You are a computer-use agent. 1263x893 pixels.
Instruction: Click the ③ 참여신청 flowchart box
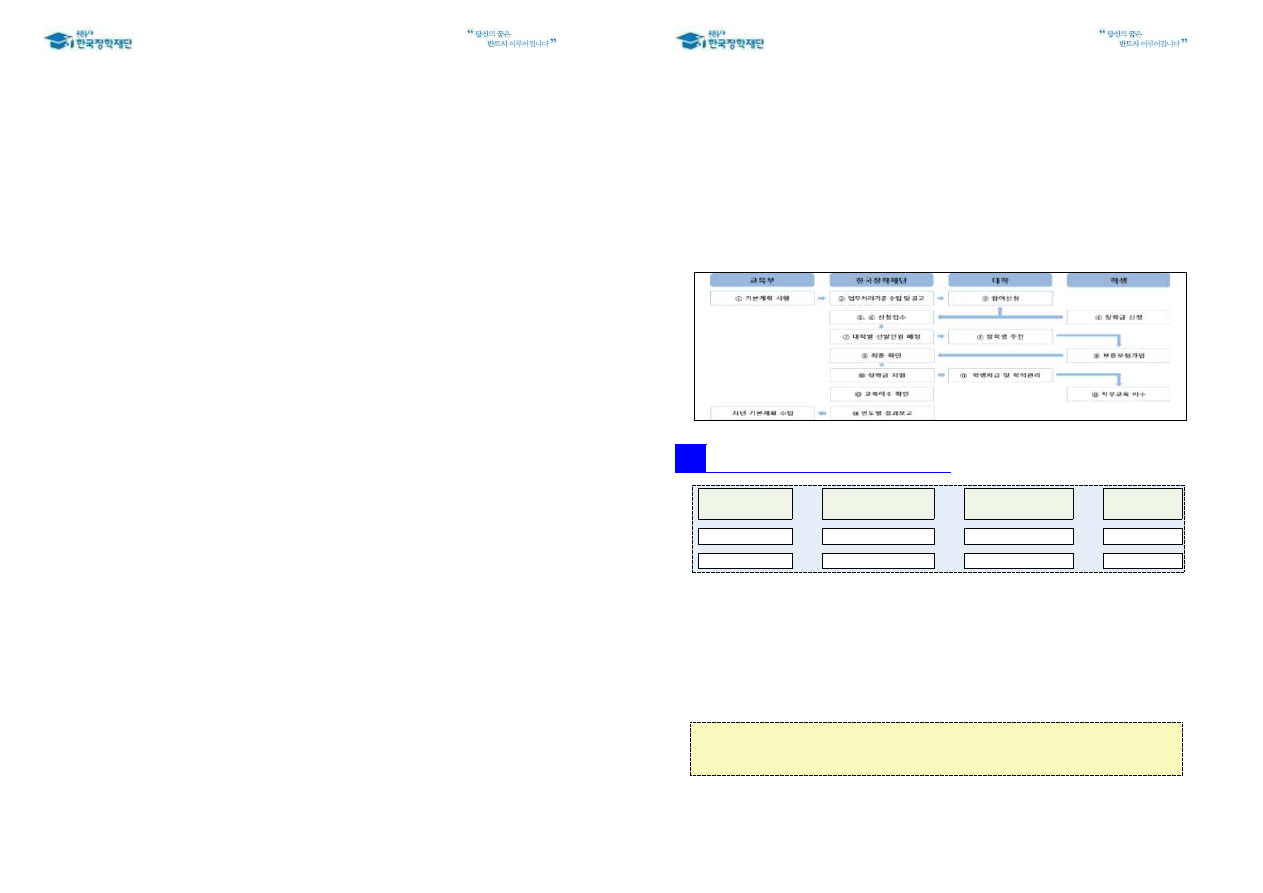point(999,298)
